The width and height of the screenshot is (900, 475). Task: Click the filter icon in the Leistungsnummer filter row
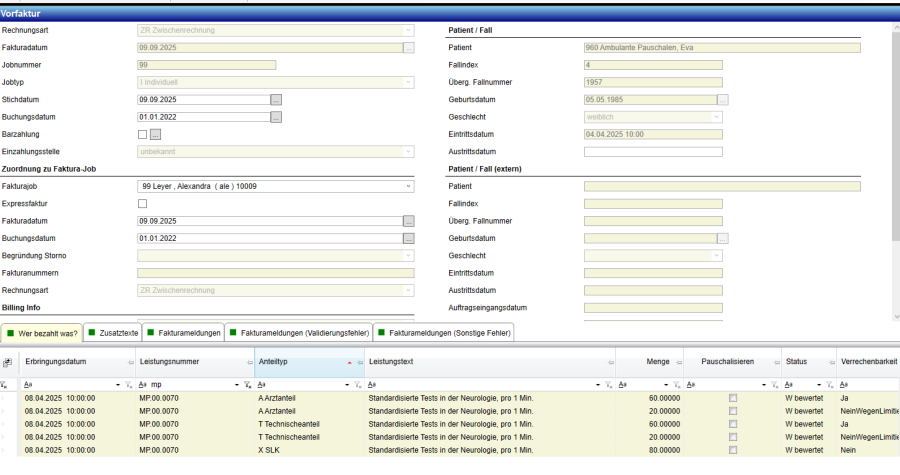point(248,384)
